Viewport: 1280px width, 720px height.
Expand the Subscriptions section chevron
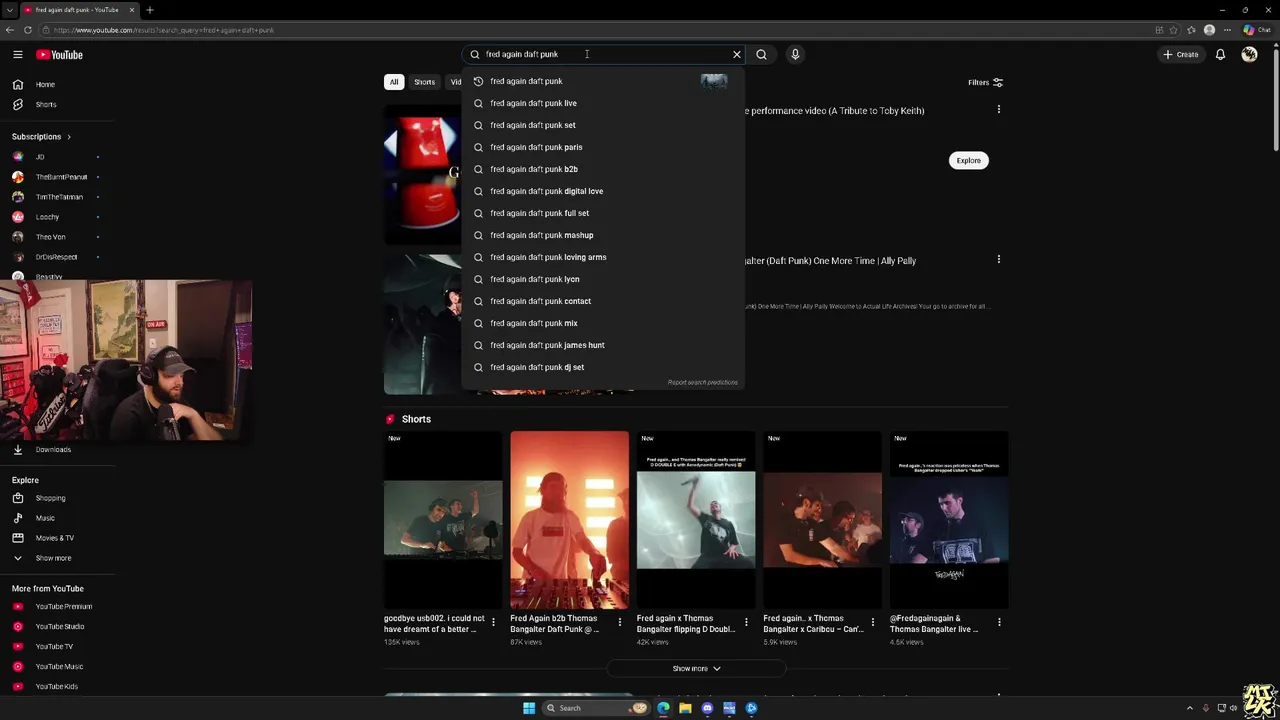69,136
